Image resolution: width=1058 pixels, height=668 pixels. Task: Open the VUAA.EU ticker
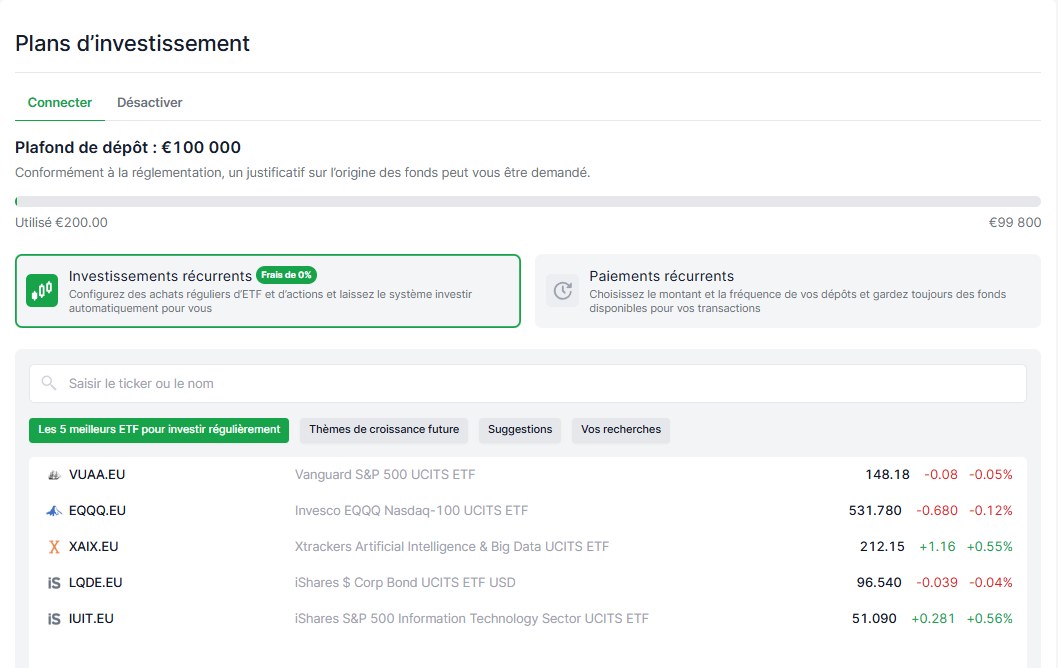point(97,475)
